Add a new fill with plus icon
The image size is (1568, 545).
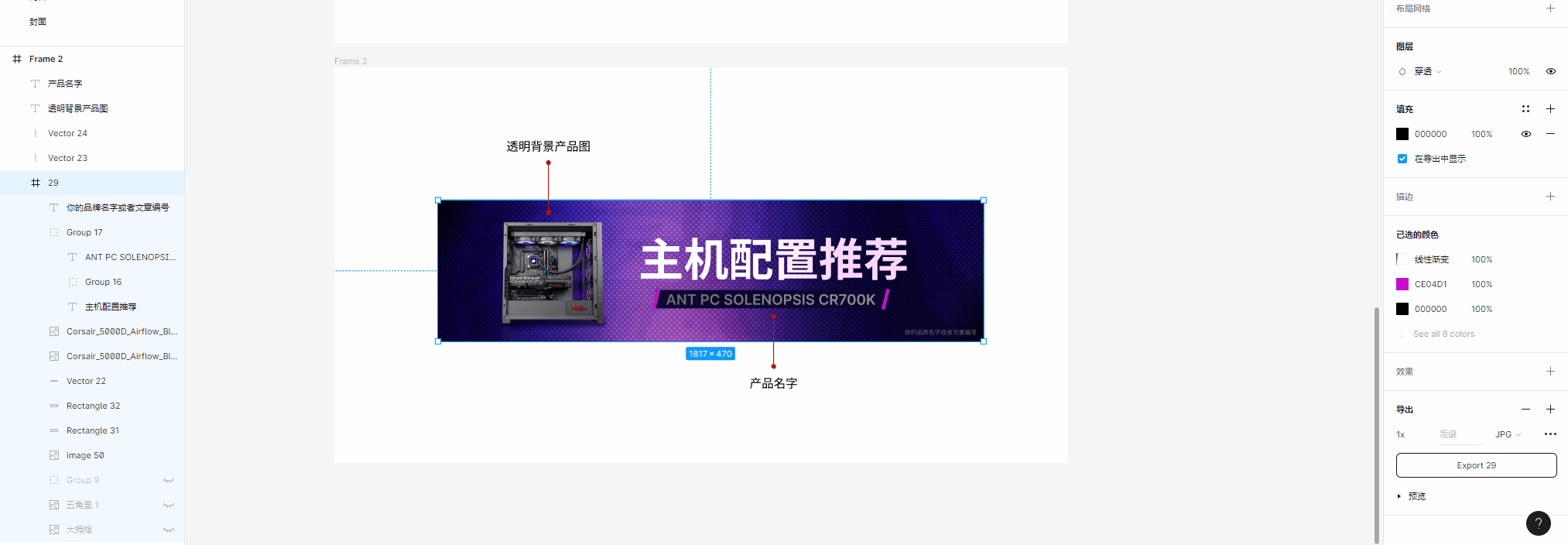click(1550, 109)
